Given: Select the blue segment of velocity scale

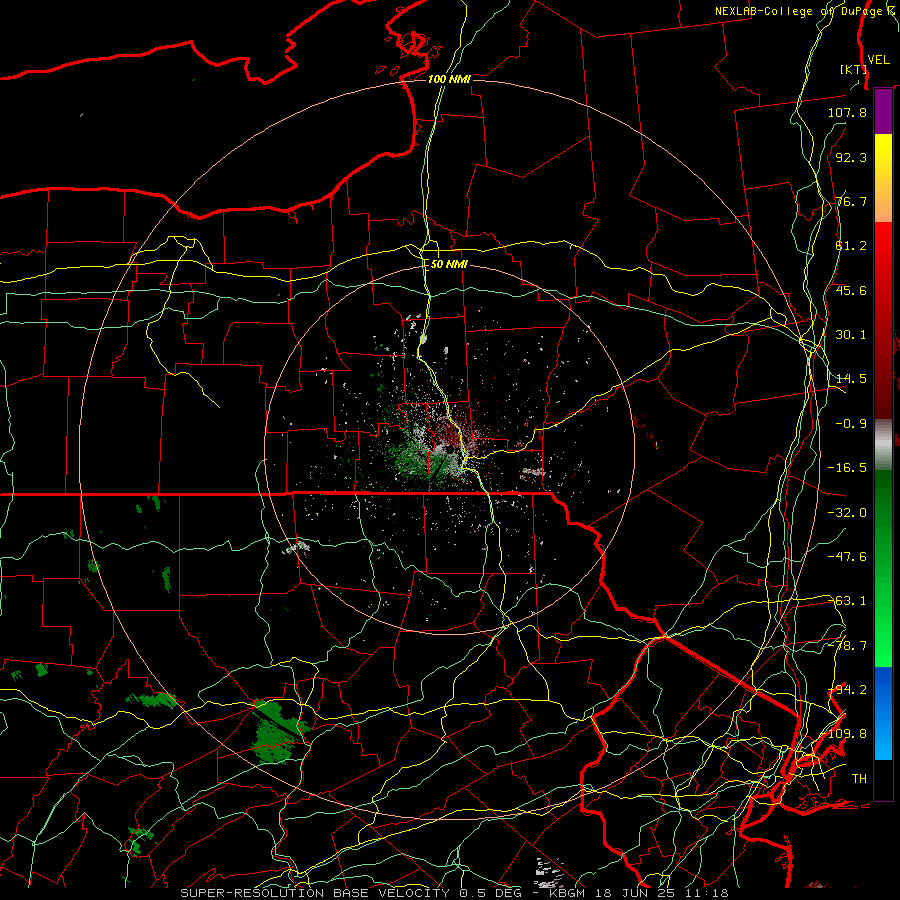Looking at the screenshot, I should (883, 713).
